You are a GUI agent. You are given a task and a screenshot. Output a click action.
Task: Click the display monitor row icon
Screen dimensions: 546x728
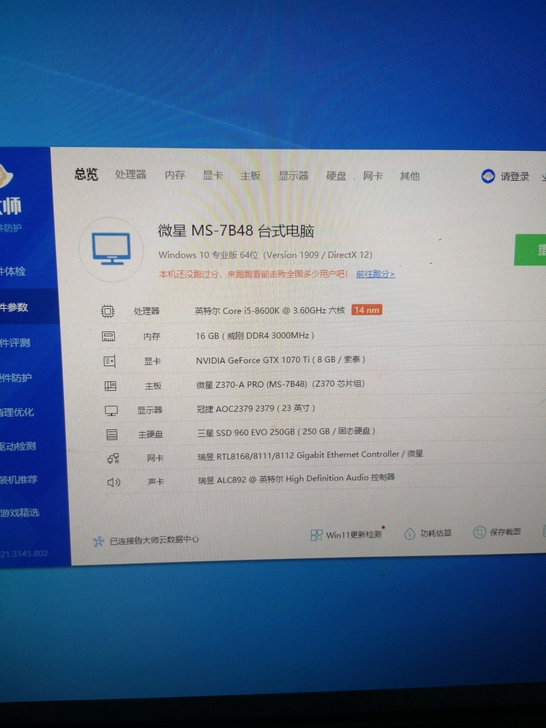pos(111,410)
